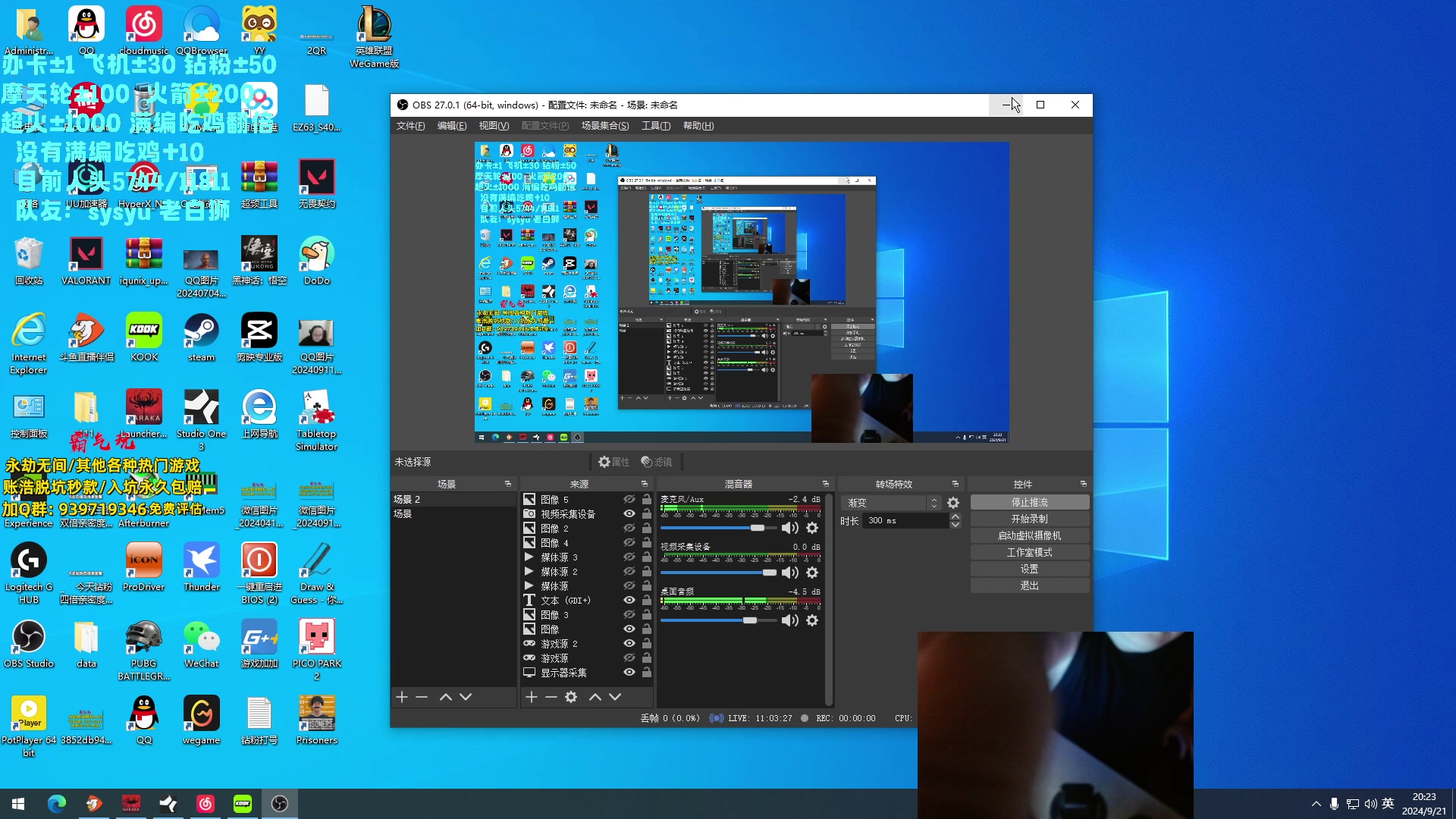Undock the 控件 panel
The height and width of the screenshot is (819, 1456).
[x=1084, y=484]
